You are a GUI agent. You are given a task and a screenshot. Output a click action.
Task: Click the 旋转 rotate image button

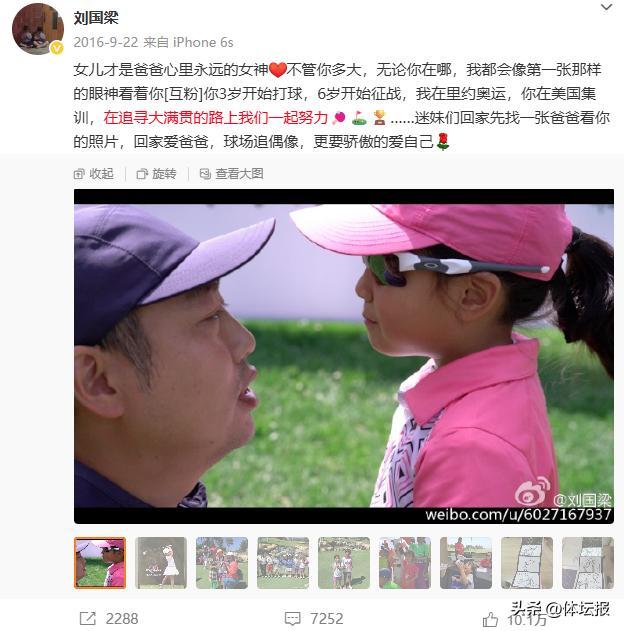click(157, 174)
